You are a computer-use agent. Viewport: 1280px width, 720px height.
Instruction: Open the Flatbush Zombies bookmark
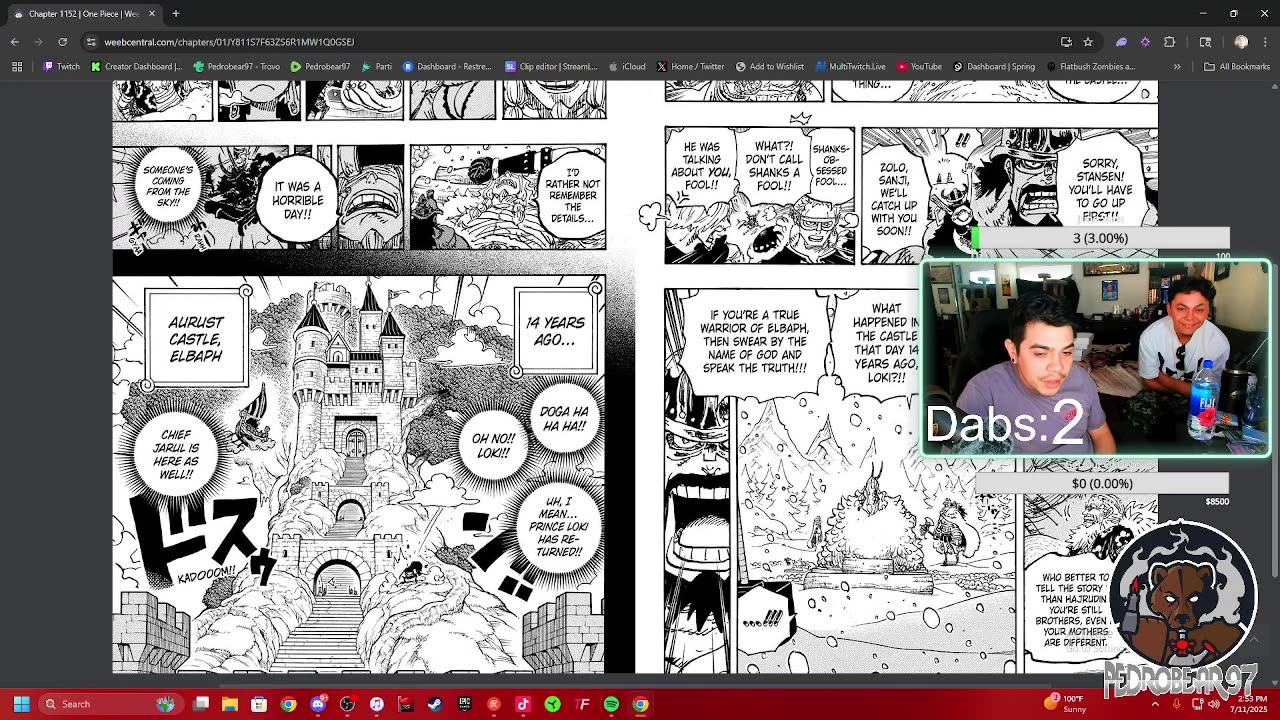coord(1091,67)
